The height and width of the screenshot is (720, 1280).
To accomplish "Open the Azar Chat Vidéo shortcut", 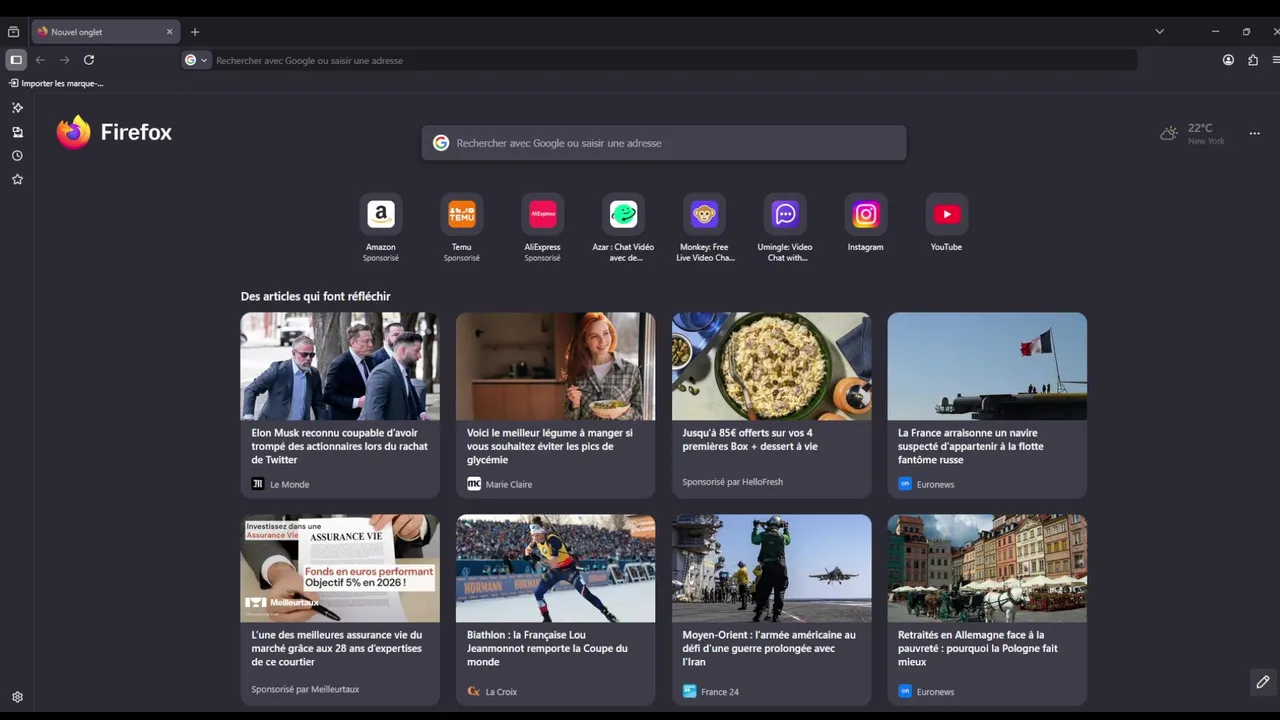I will click(x=623, y=227).
